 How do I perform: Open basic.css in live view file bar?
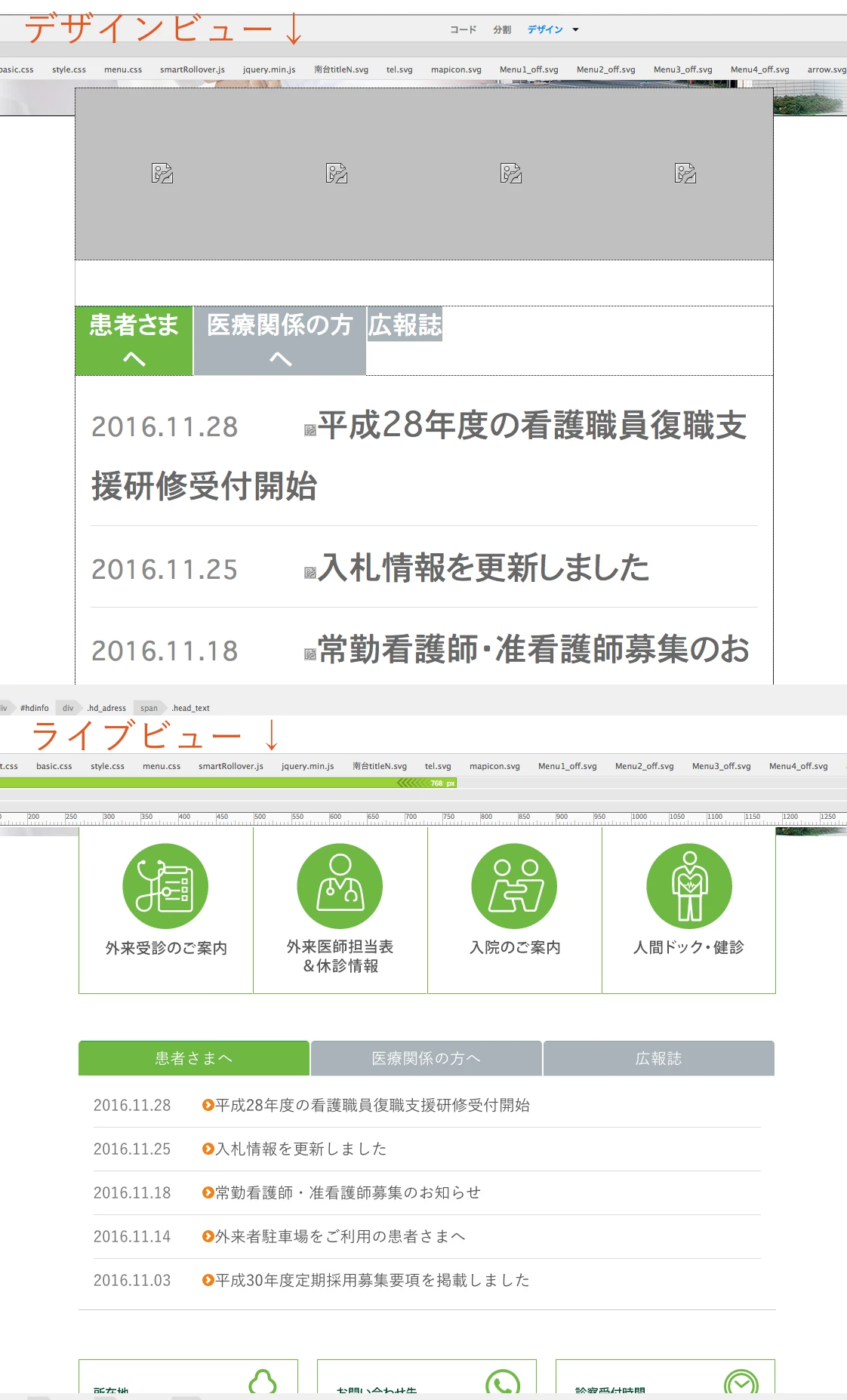click(x=54, y=766)
